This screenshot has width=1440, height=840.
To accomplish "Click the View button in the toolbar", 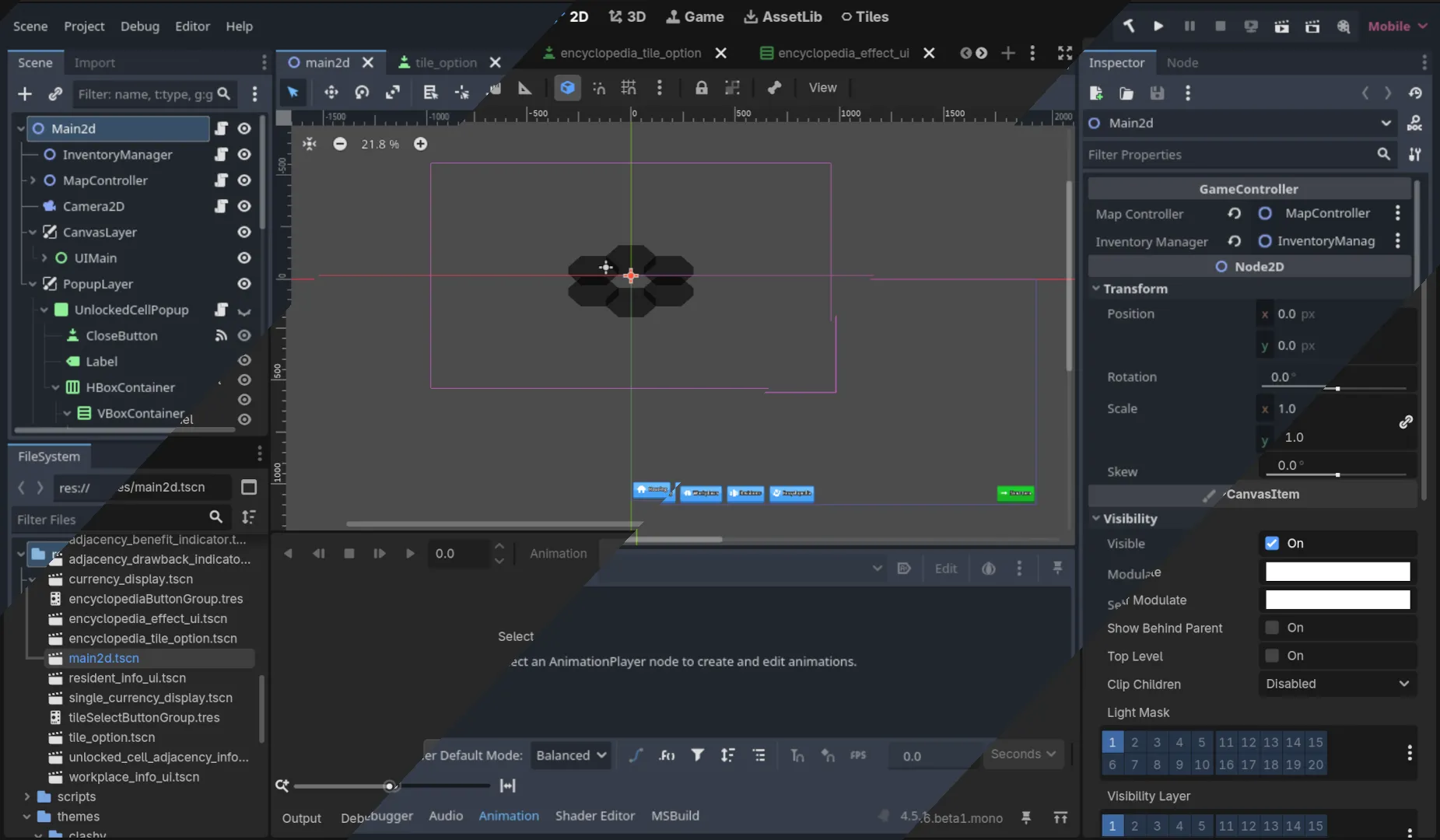I will click(822, 88).
